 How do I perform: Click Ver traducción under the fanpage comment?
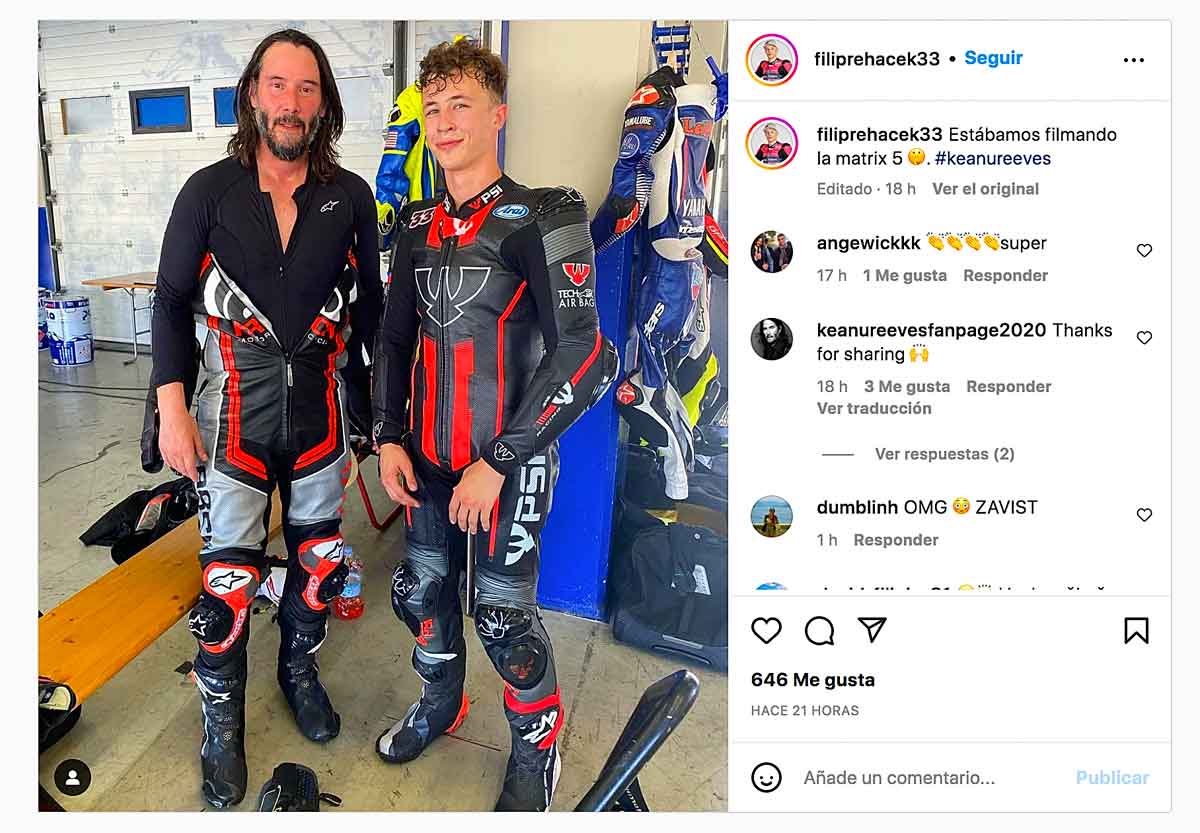click(874, 408)
